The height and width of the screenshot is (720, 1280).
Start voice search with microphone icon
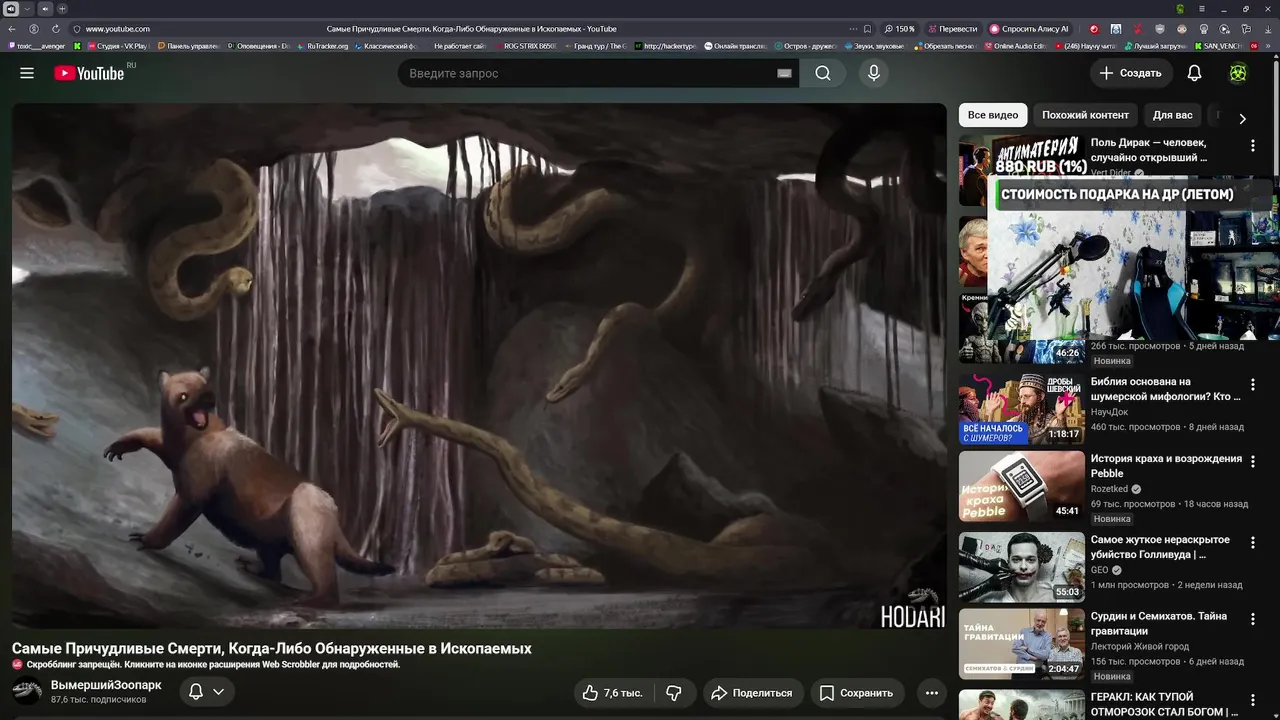[x=874, y=73]
